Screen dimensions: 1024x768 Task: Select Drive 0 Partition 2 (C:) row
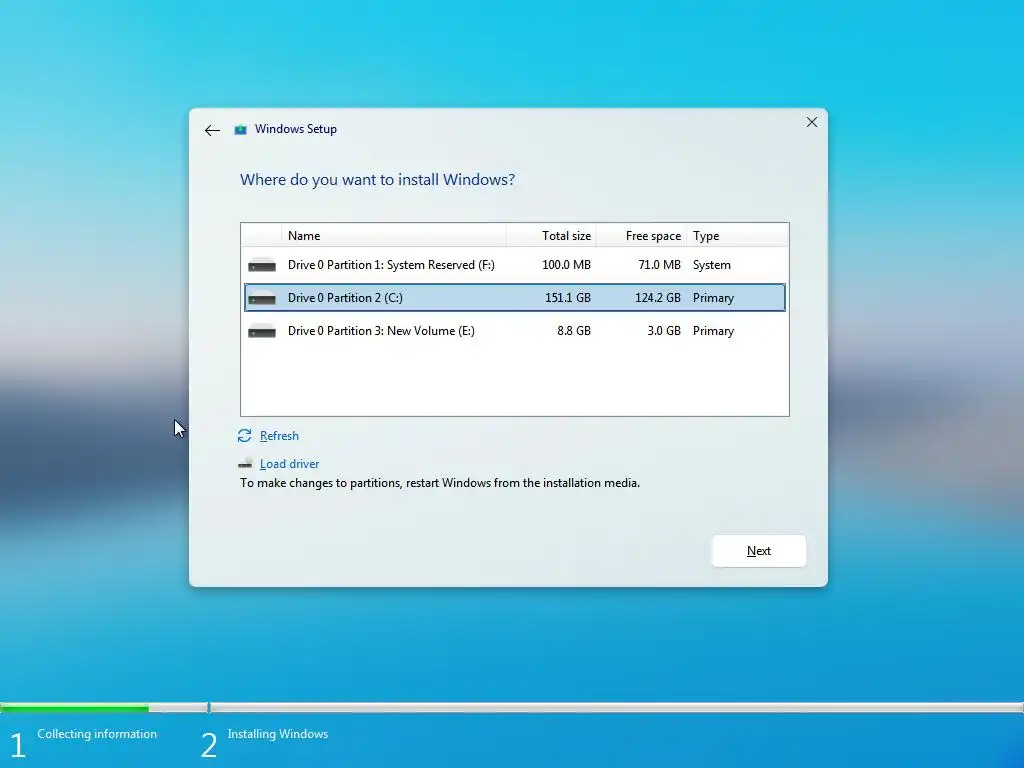pyautogui.click(x=515, y=298)
